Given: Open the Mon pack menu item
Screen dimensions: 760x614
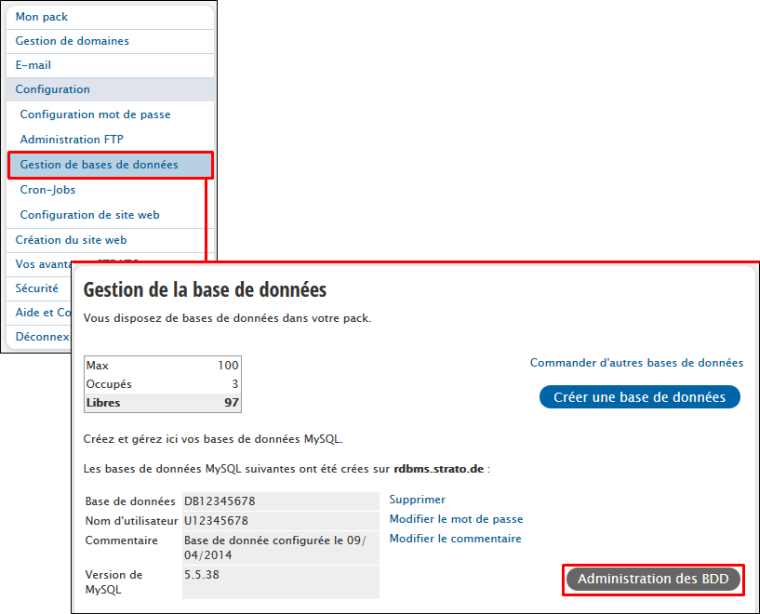Looking at the screenshot, I should click(42, 17).
